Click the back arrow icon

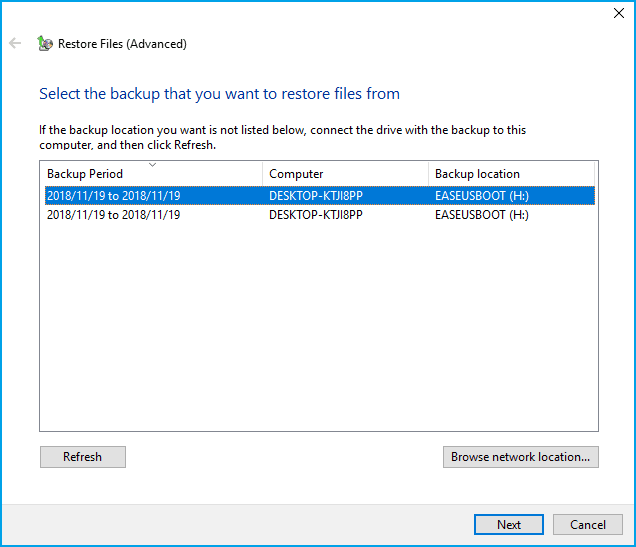coord(15,43)
